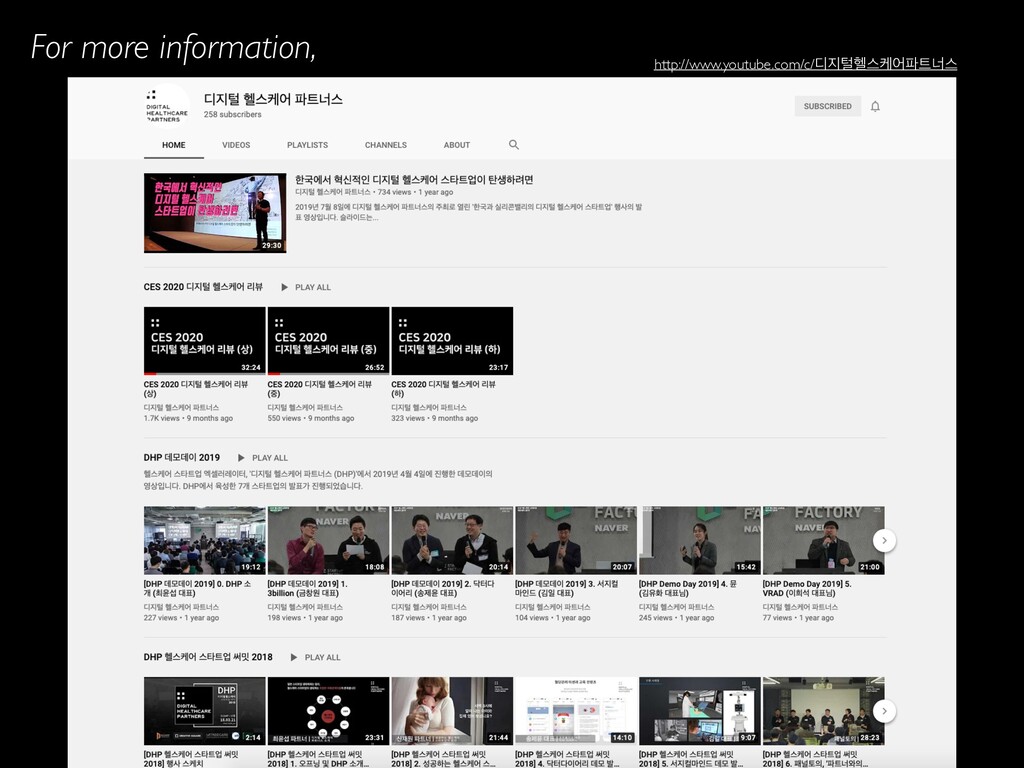
Task: Select the About tab
Action: point(457,145)
